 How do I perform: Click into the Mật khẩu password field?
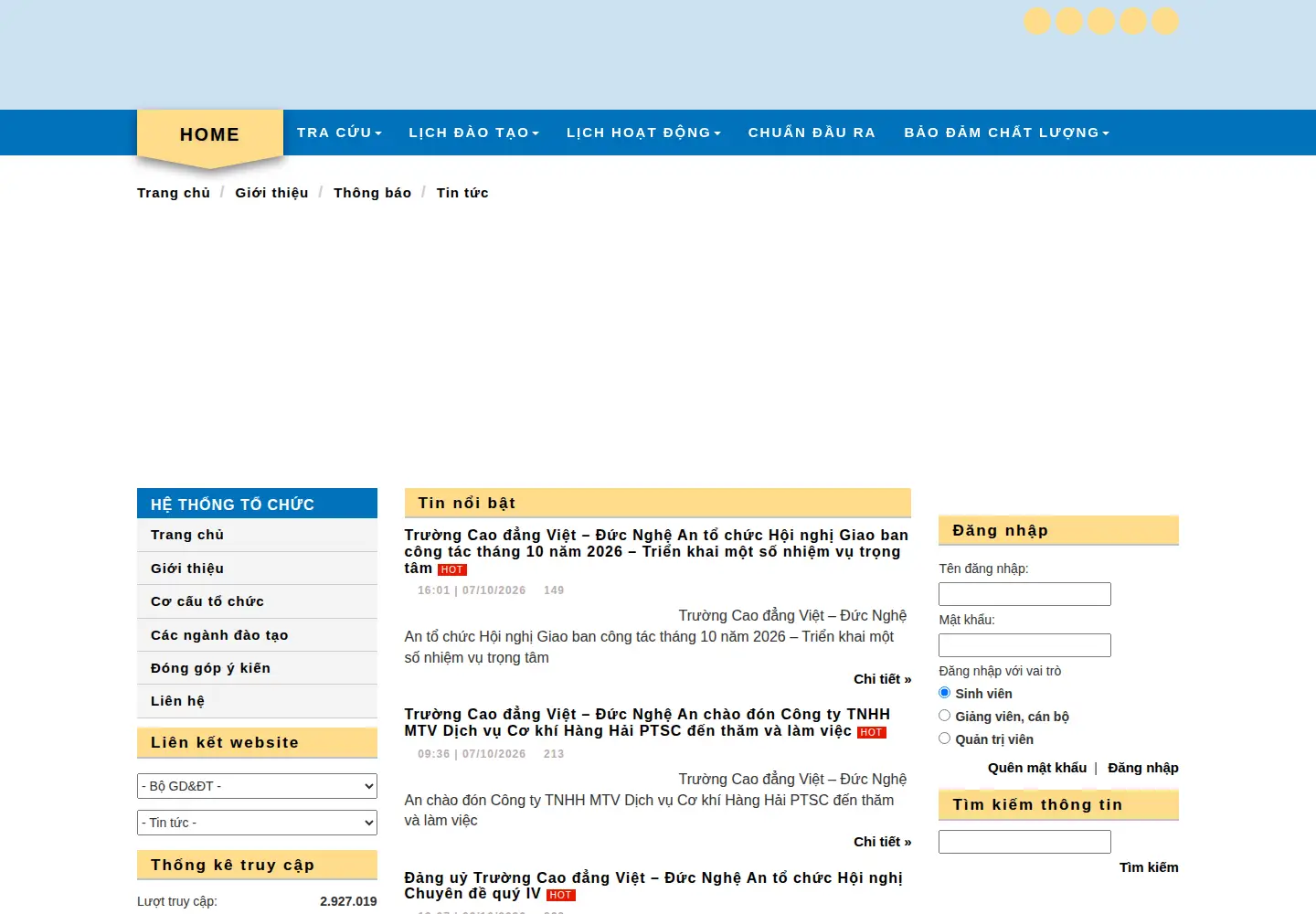[x=1024, y=645]
